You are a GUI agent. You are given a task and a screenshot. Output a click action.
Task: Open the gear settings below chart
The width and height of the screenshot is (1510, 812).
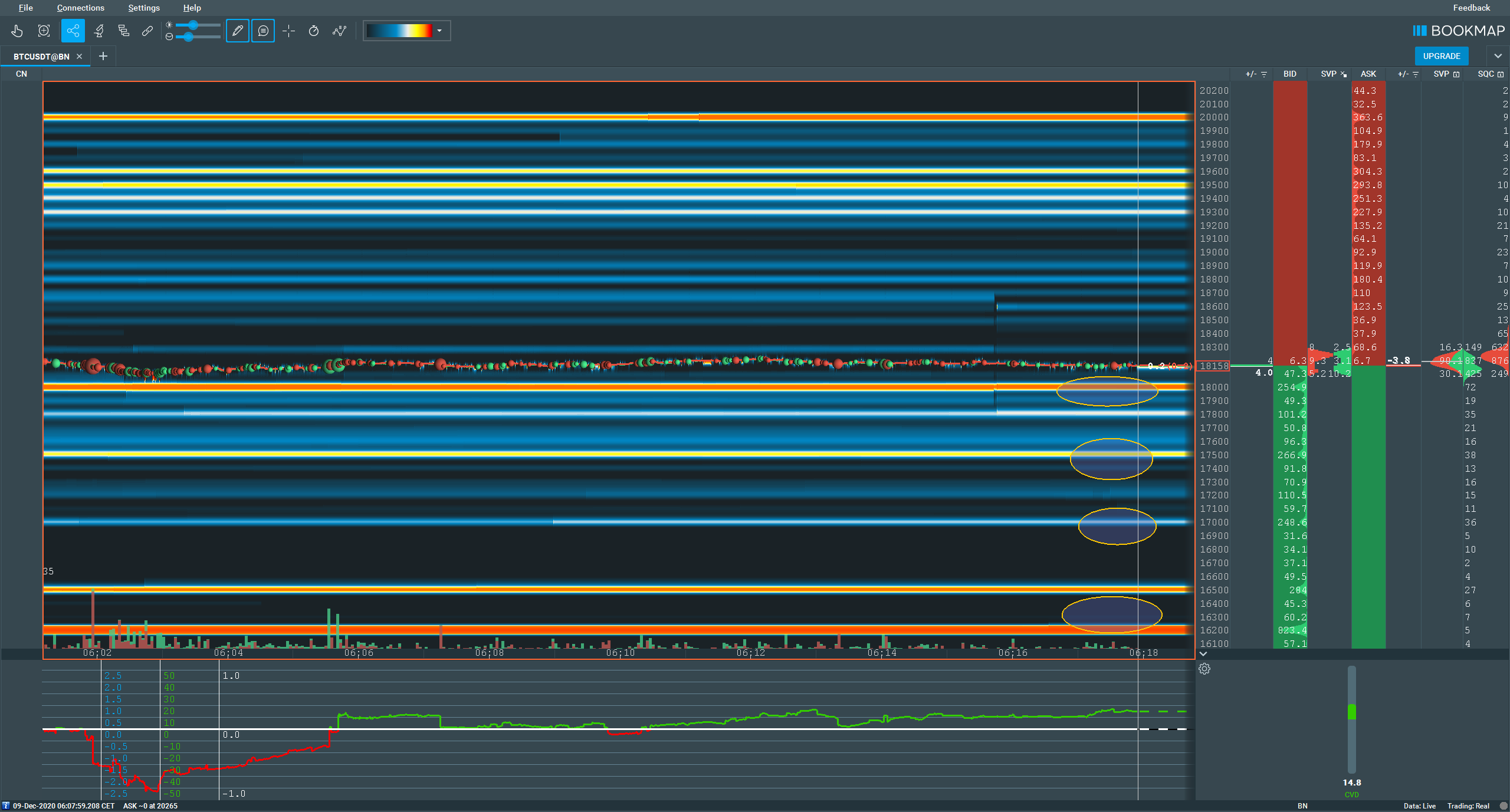point(1204,669)
